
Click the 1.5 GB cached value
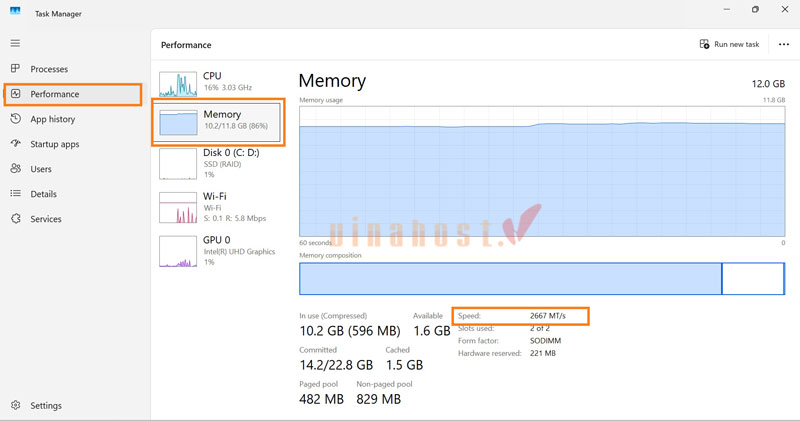(404, 365)
